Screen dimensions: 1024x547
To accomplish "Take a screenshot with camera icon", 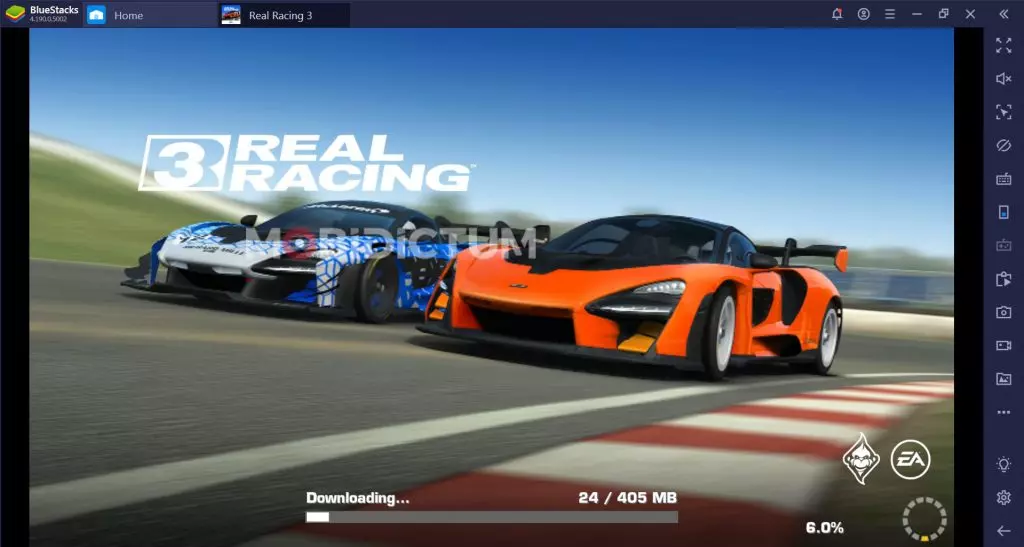I will 1003,312.
